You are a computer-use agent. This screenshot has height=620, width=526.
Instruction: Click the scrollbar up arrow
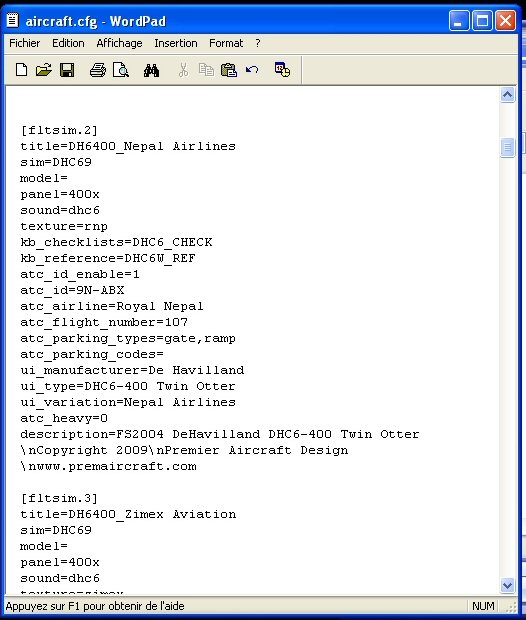[507, 95]
